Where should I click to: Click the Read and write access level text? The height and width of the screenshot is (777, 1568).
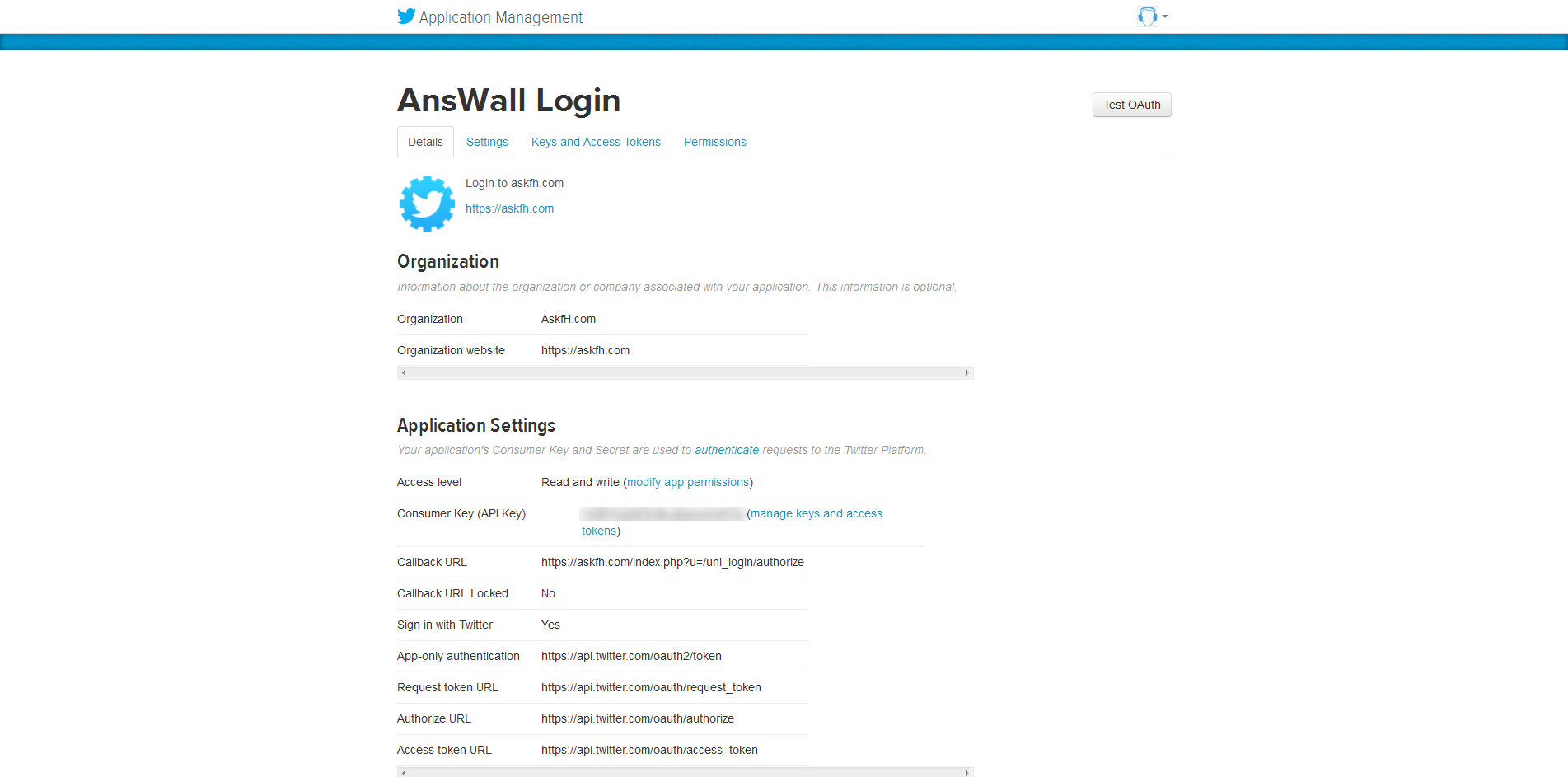(580, 482)
